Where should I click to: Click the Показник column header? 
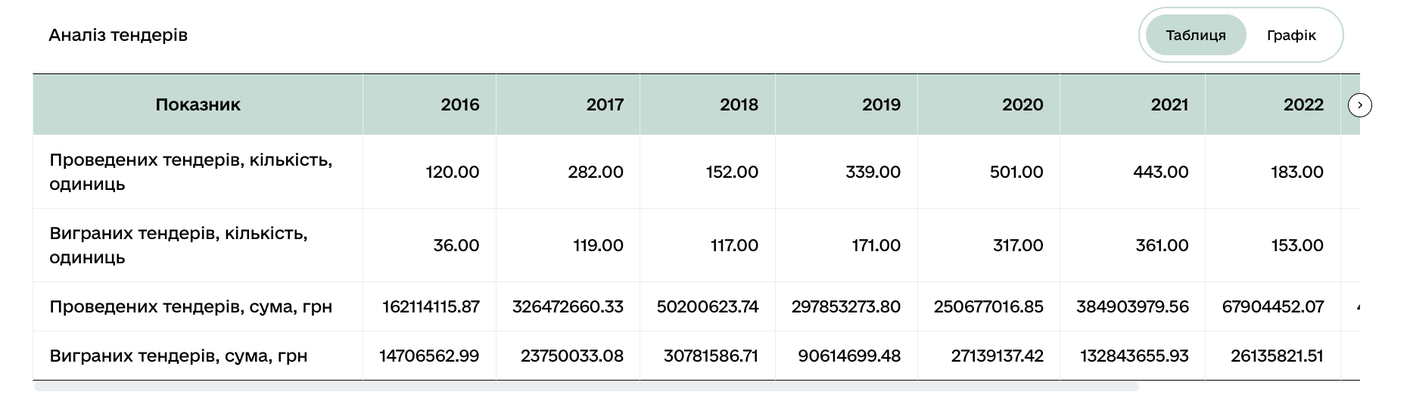(198, 104)
